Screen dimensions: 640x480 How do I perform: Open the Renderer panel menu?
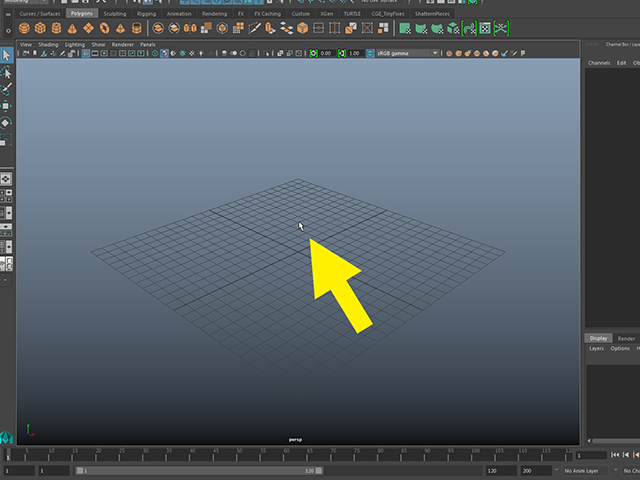[x=122, y=44]
